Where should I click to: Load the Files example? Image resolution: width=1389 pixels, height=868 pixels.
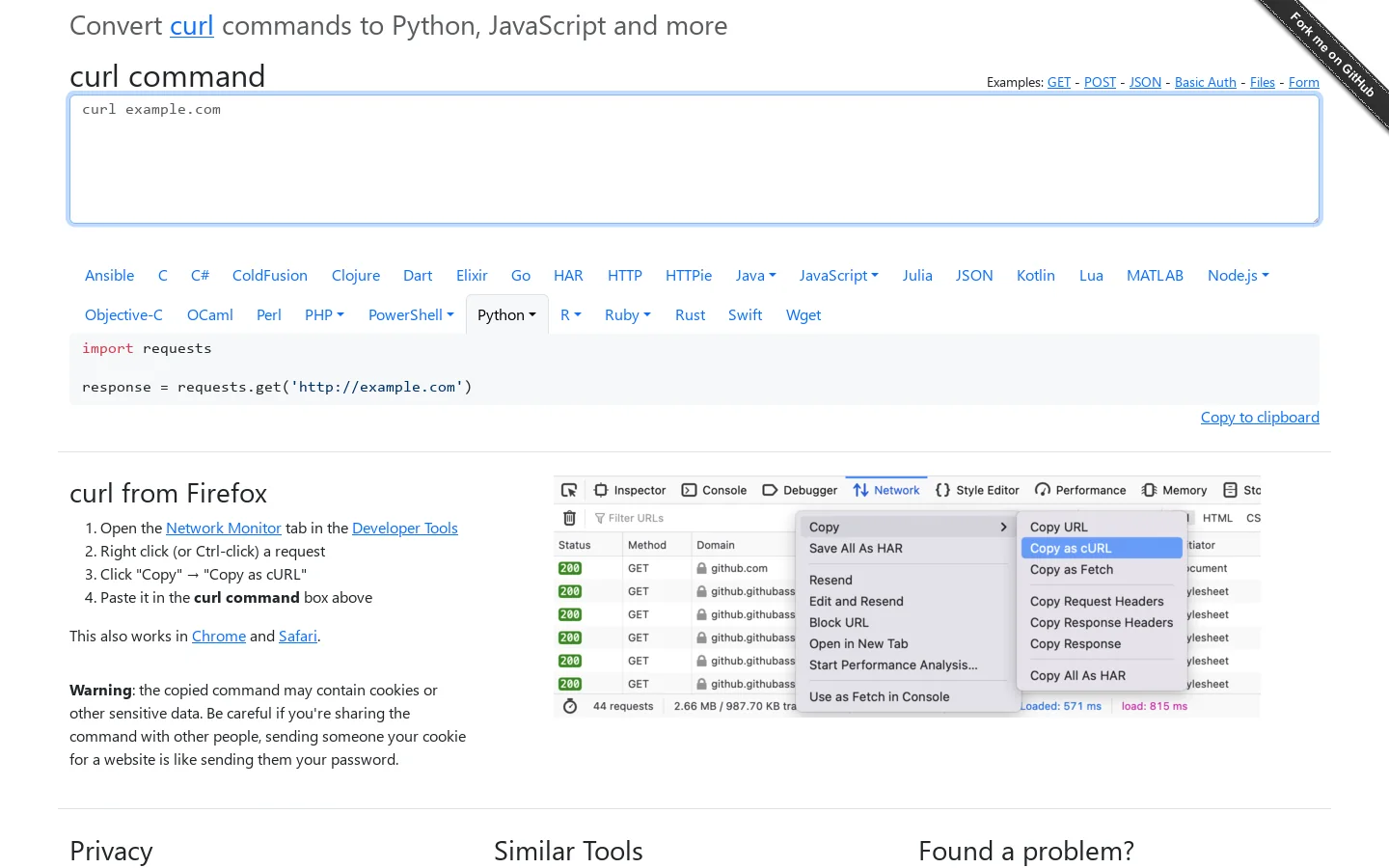[1263, 83]
